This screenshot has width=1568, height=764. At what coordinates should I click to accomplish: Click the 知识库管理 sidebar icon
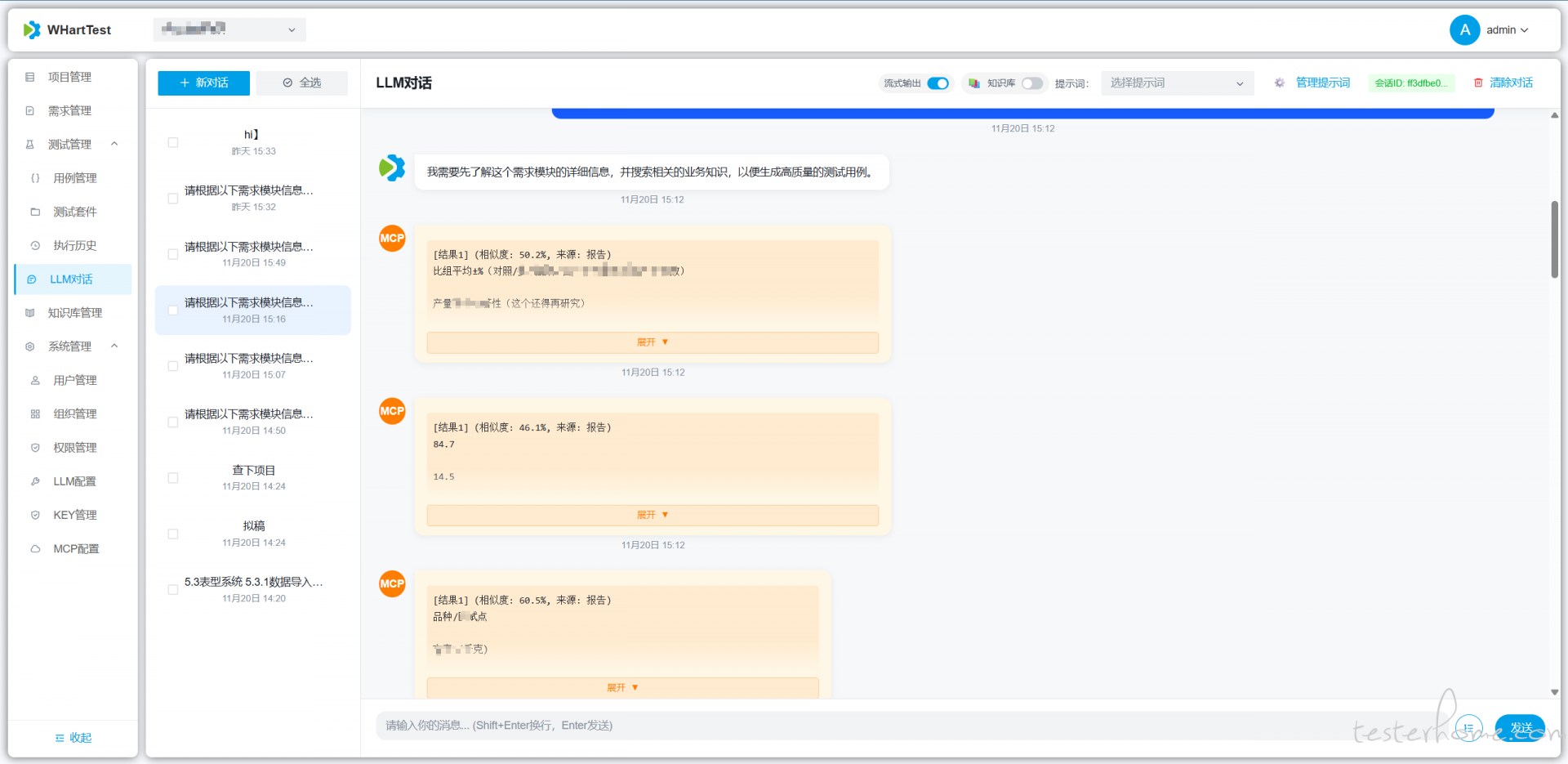pyautogui.click(x=30, y=313)
